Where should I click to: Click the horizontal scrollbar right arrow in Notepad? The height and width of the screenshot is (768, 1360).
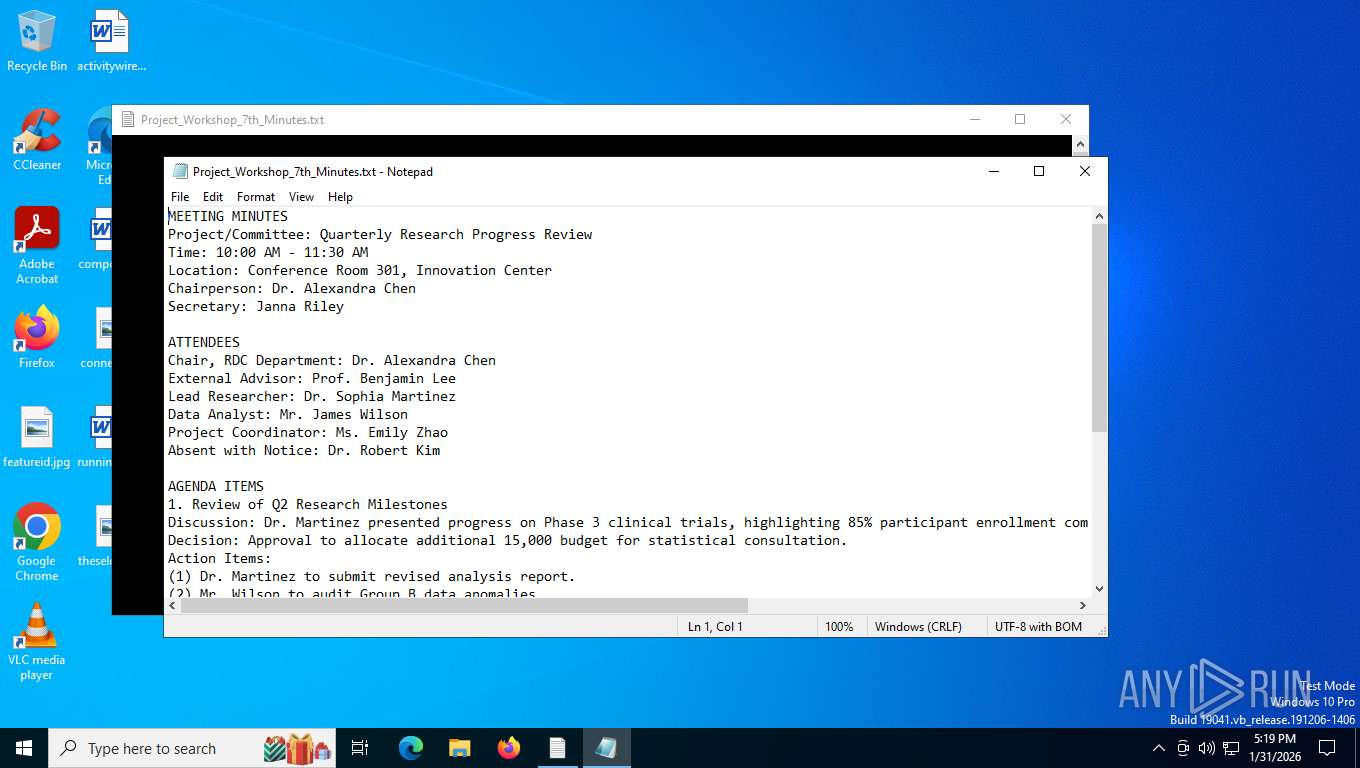point(1082,606)
